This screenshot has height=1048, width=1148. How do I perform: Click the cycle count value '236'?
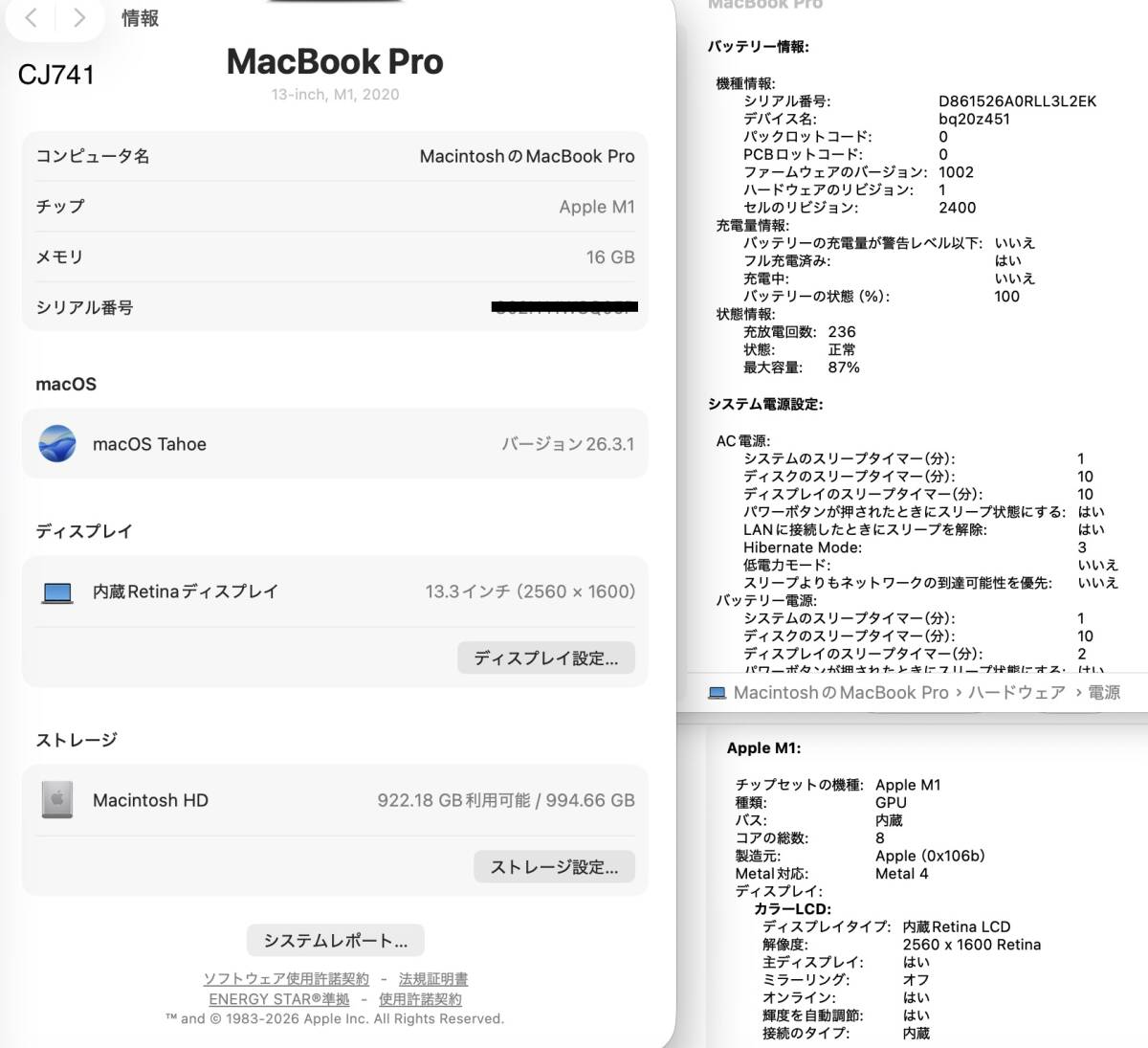tap(842, 332)
